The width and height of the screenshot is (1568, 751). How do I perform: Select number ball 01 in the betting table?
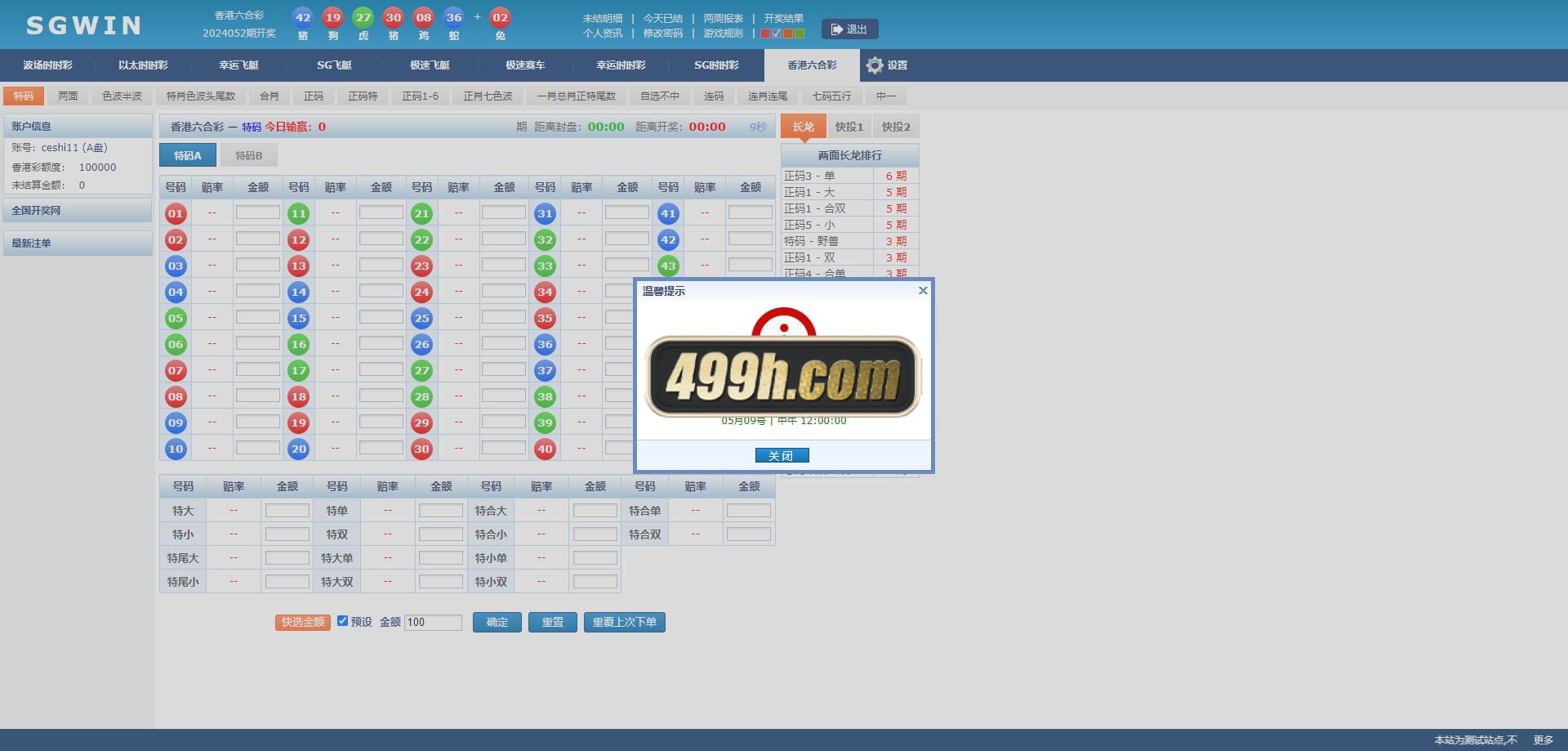tap(176, 214)
